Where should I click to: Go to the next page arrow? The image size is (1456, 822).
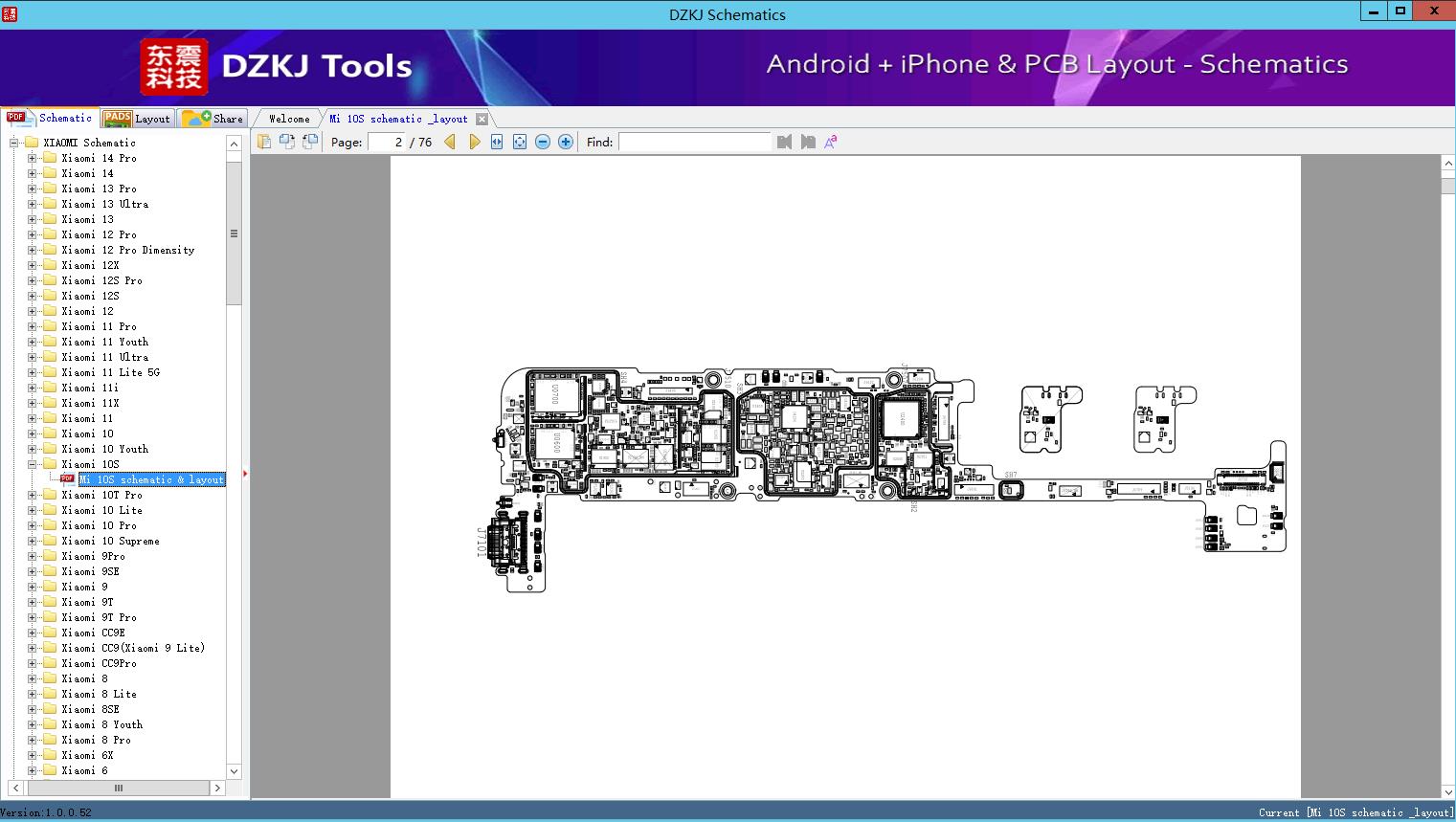click(474, 142)
